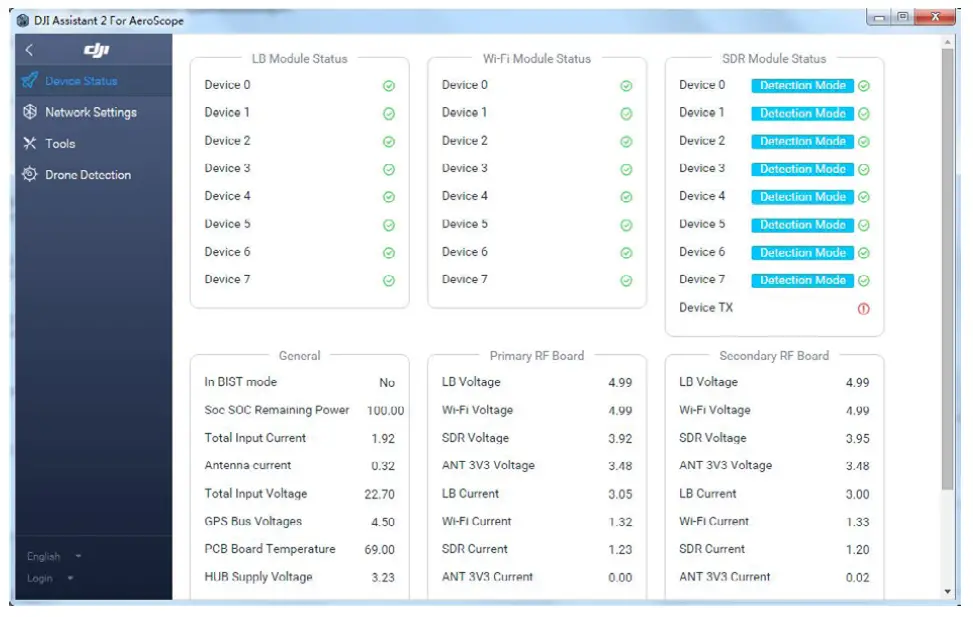Click the In BIST mode value No

387,383
